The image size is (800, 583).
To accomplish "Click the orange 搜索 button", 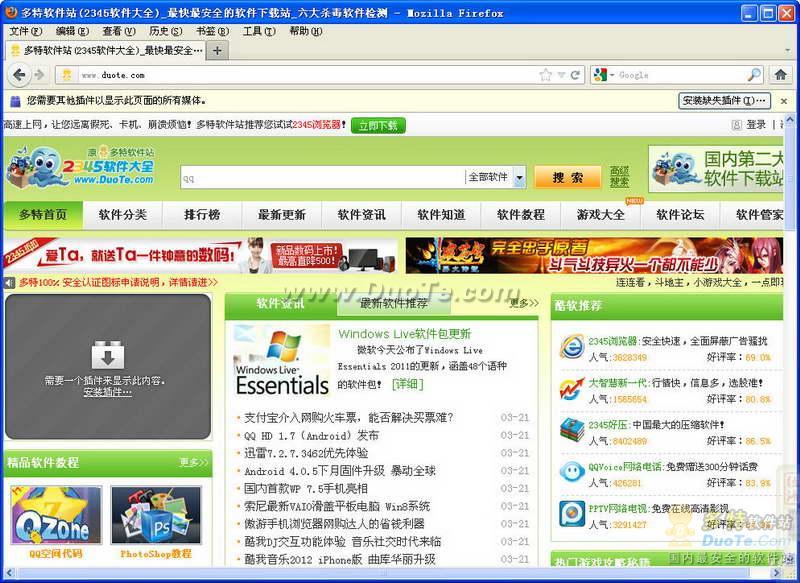I will (567, 177).
